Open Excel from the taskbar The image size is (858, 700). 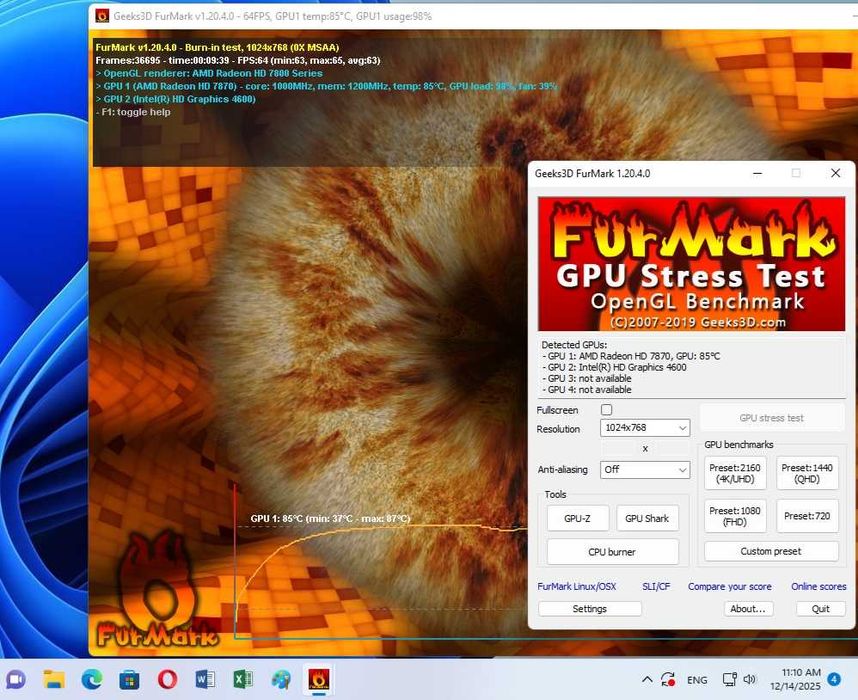point(243,680)
